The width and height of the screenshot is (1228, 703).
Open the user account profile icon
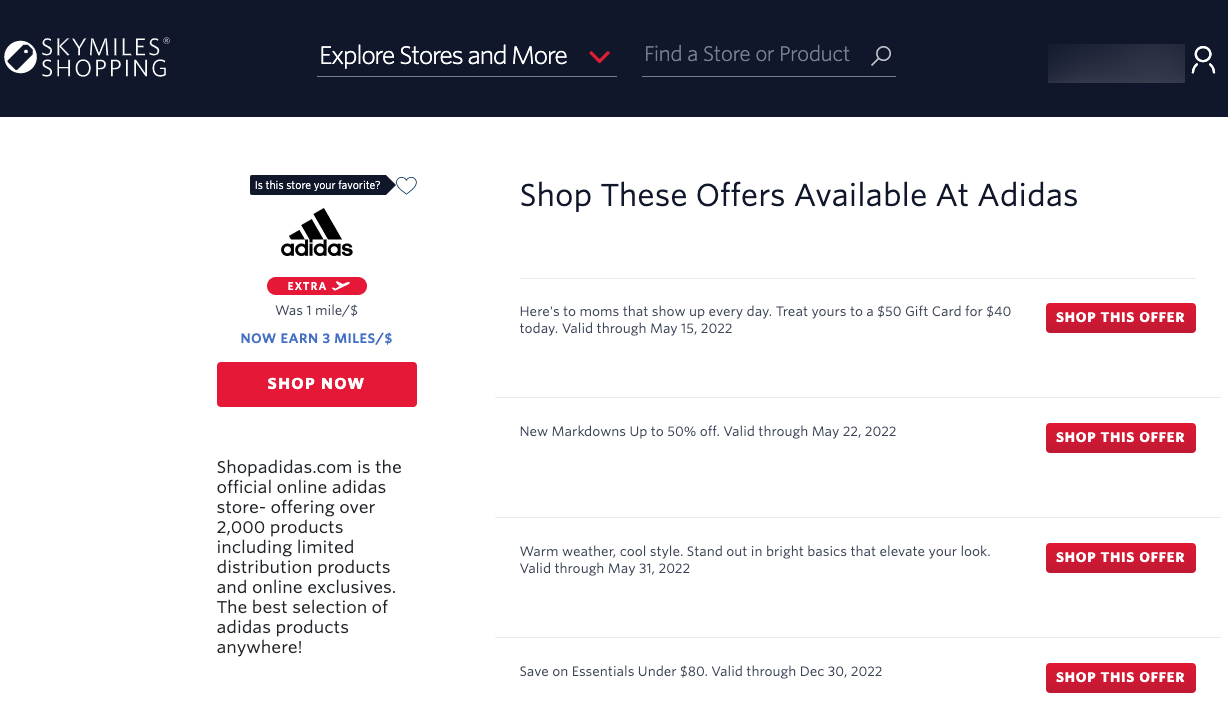pos(1203,61)
